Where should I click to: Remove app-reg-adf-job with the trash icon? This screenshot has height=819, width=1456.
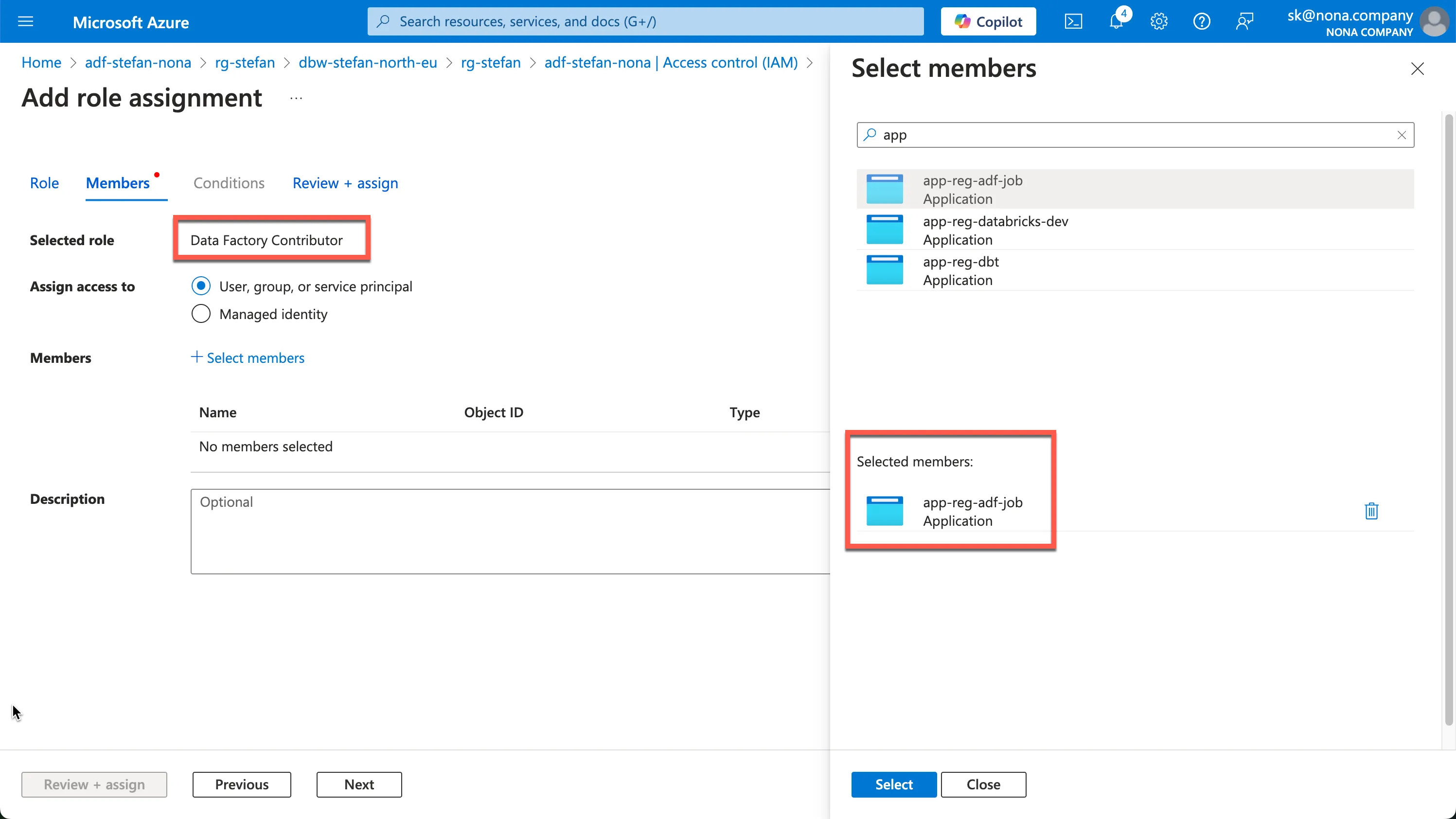point(1371,511)
